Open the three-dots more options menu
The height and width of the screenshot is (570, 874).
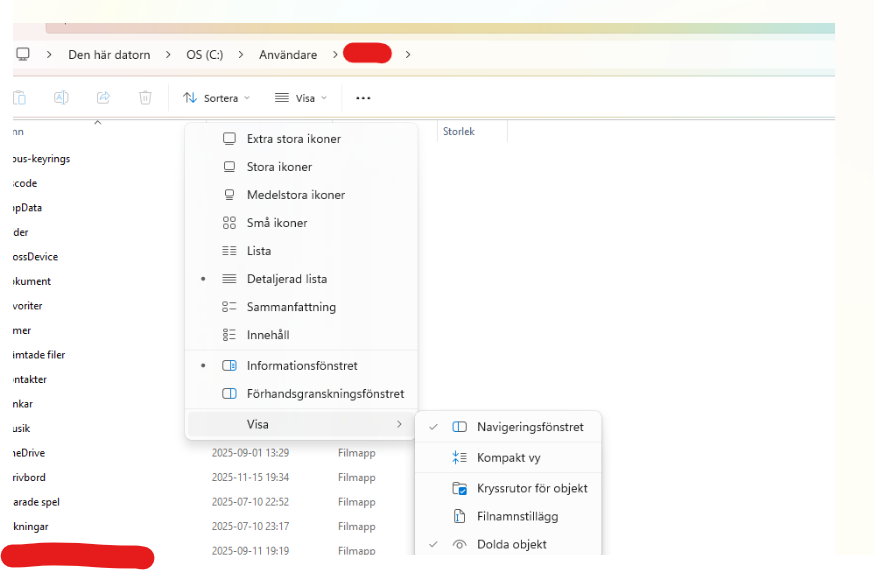pos(363,98)
